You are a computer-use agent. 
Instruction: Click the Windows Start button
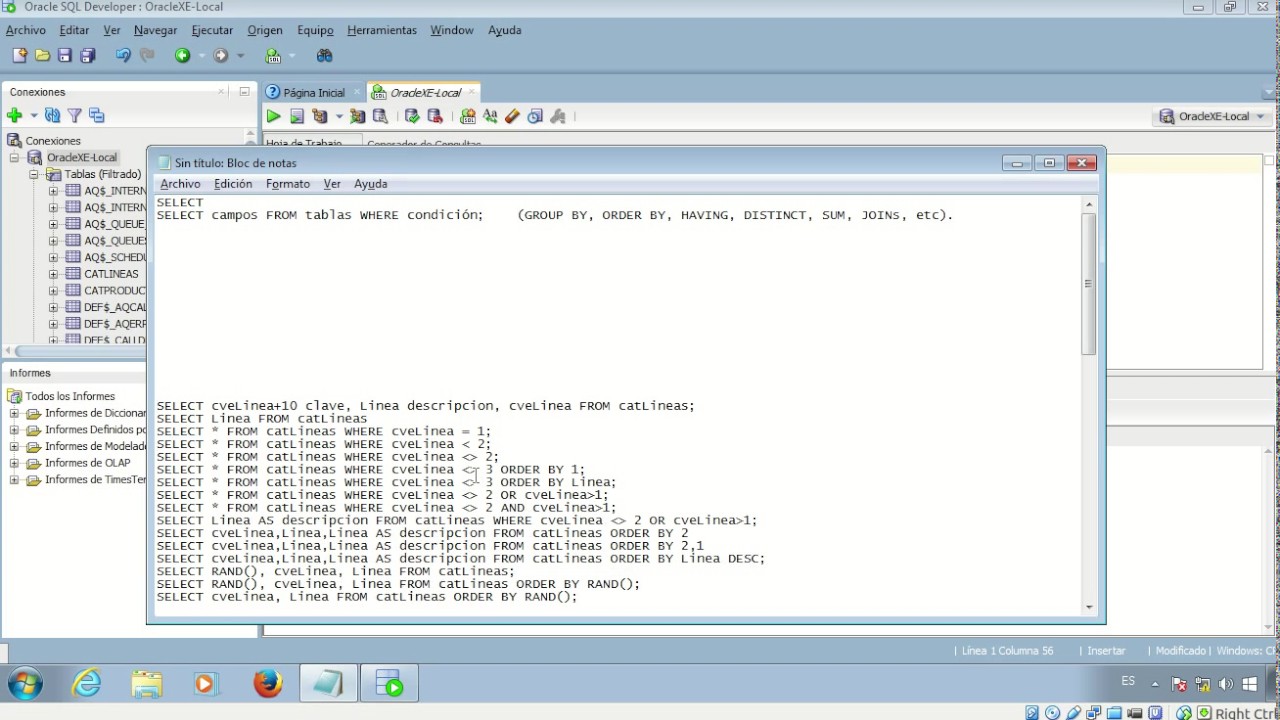point(25,684)
